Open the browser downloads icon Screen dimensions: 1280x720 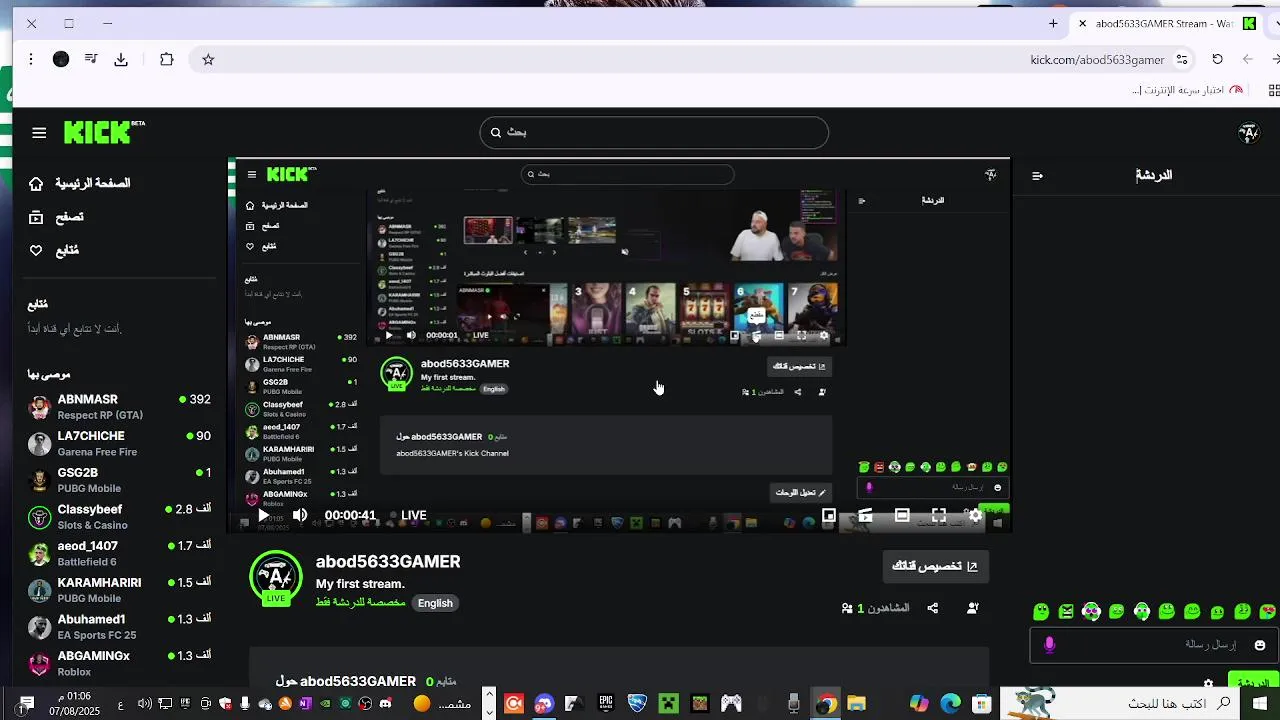coord(121,60)
